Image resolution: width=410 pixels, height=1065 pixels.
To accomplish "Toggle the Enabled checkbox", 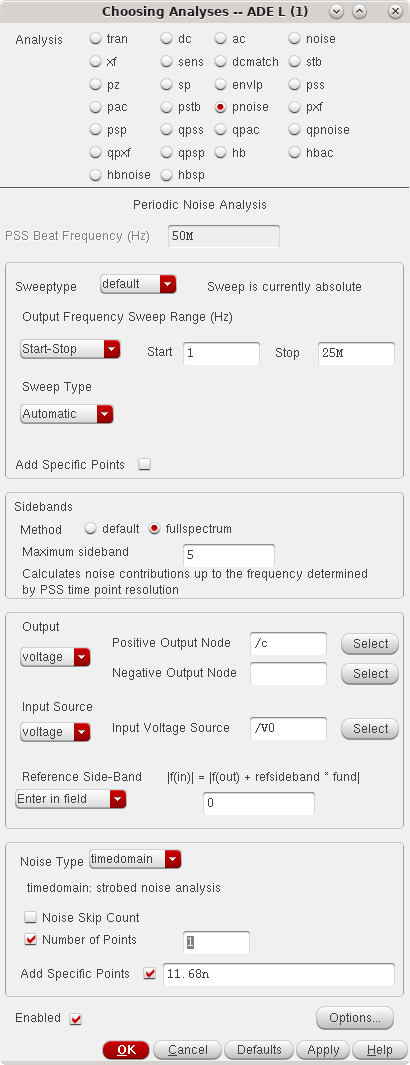I will [75, 1019].
